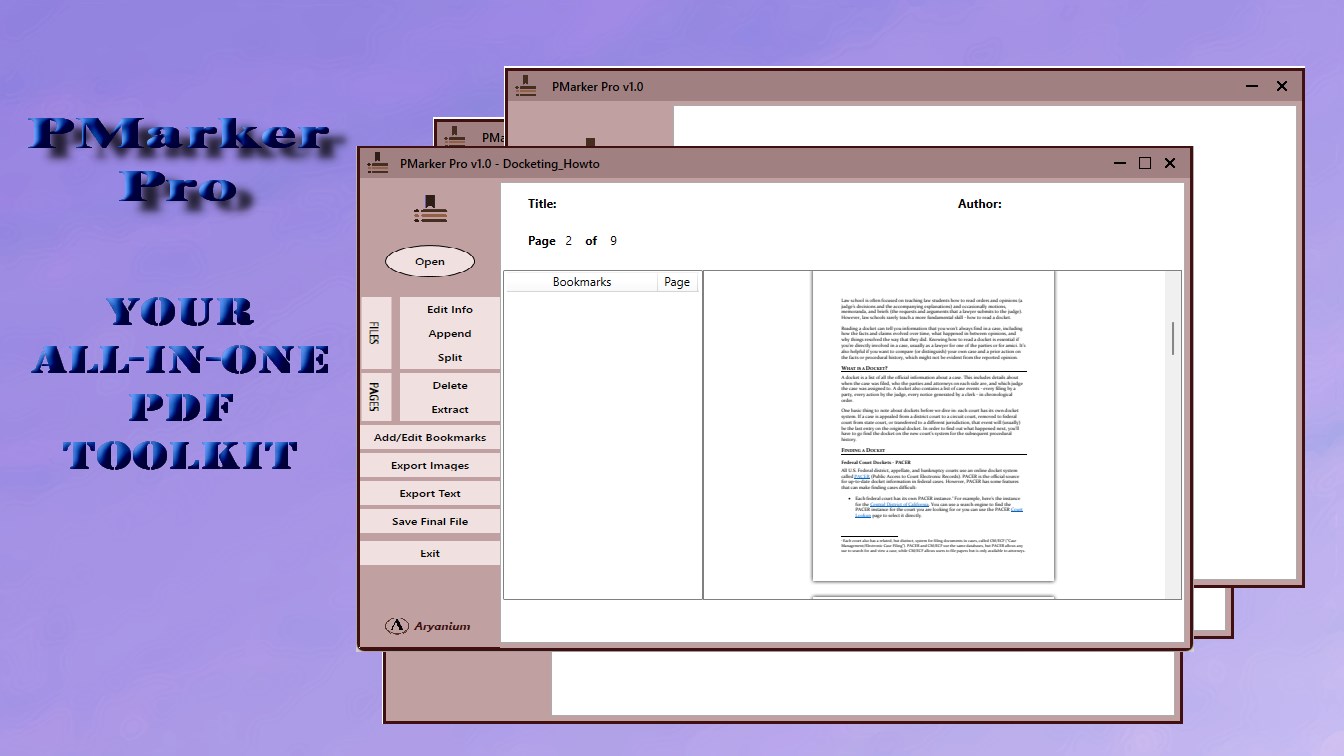Click Export Images
This screenshot has height=756, width=1344.
coord(430,466)
